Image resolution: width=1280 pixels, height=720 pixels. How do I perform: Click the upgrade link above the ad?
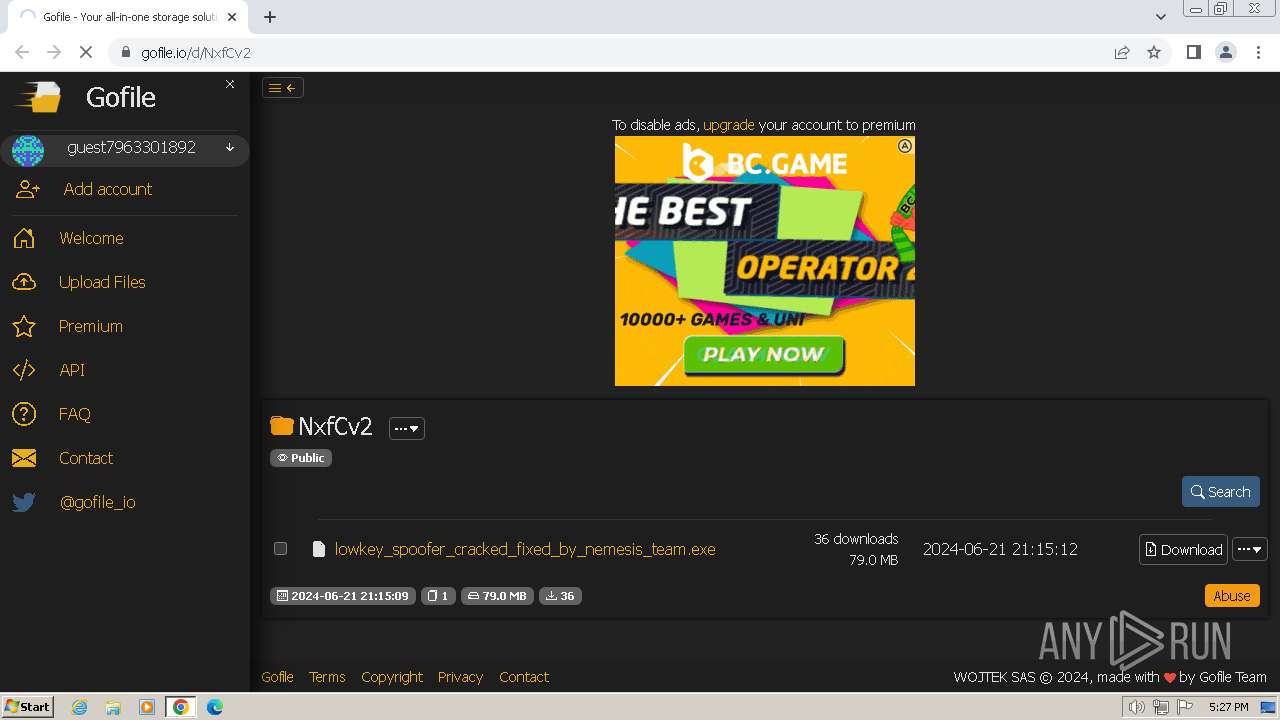[x=729, y=125]
